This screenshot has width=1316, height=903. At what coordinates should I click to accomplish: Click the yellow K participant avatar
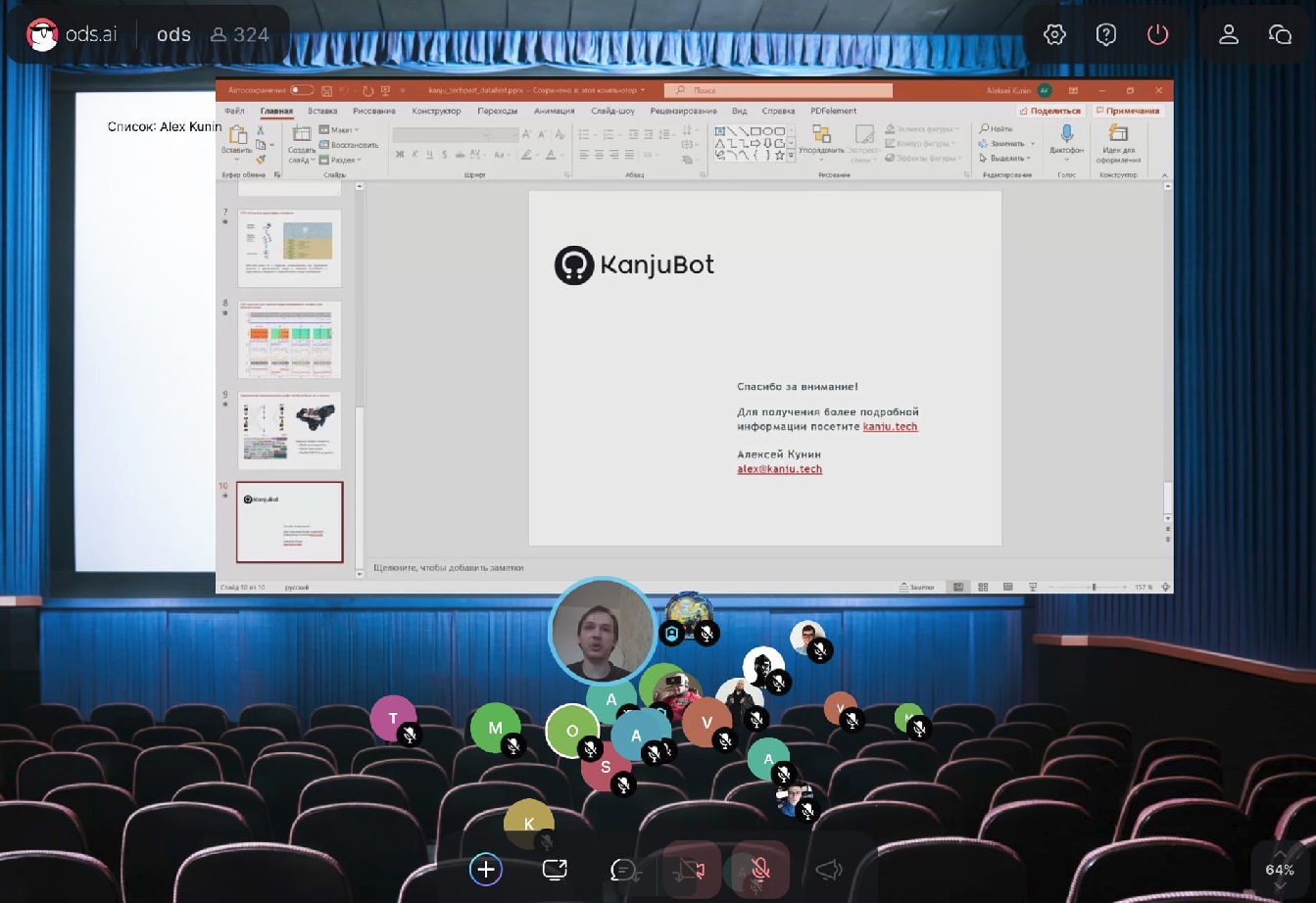click(529, 824)
